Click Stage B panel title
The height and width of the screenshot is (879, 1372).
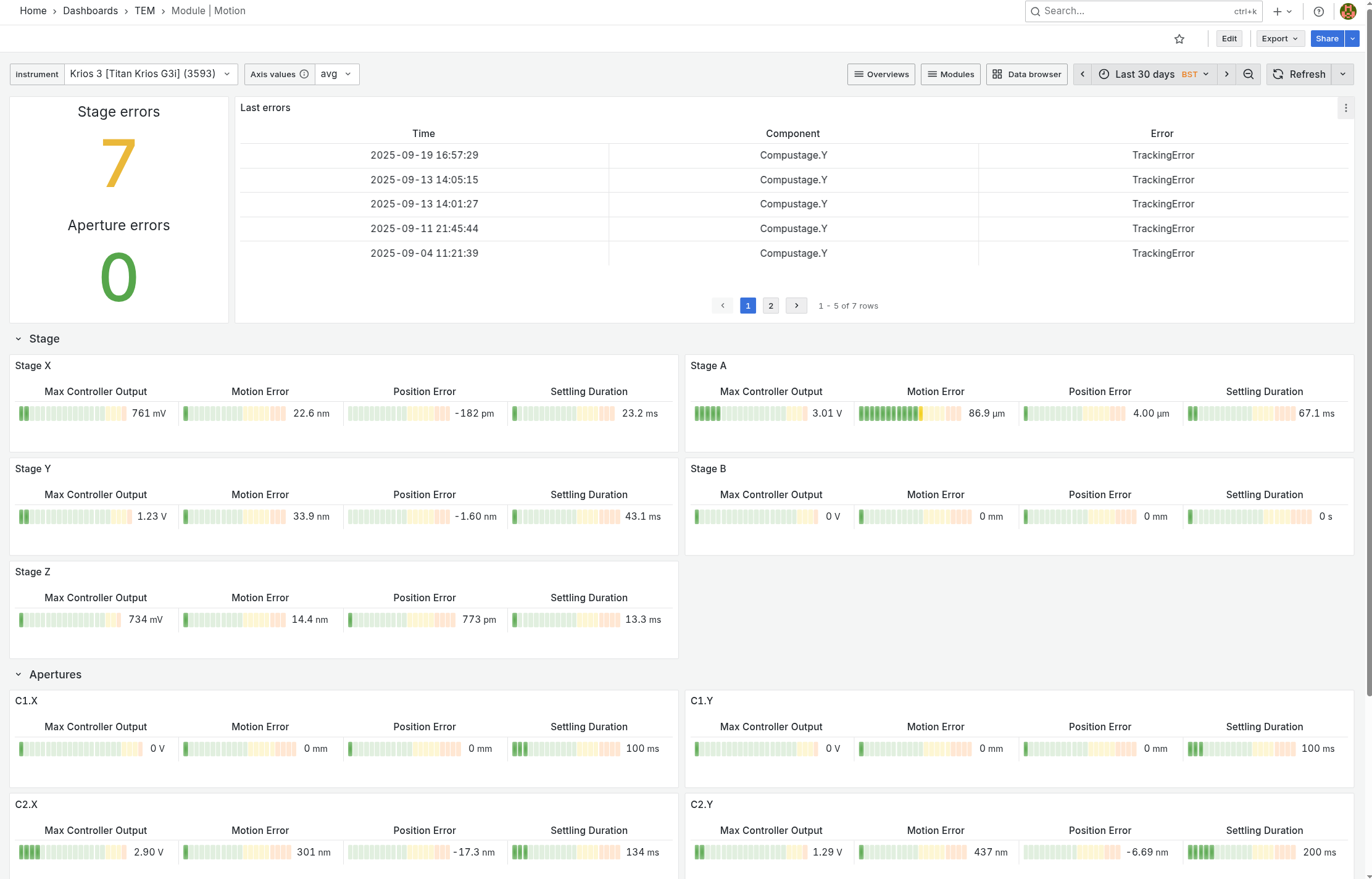[x=708, y=469]
